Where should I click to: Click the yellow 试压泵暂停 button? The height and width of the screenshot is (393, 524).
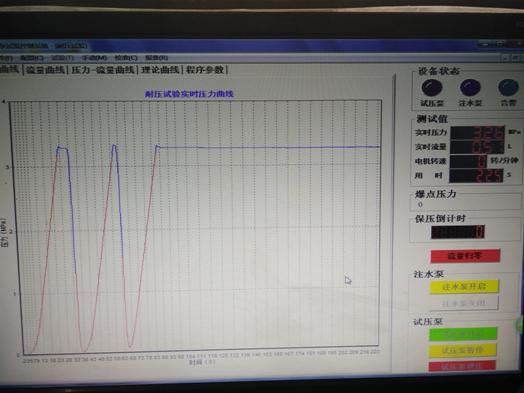(463, 350)
